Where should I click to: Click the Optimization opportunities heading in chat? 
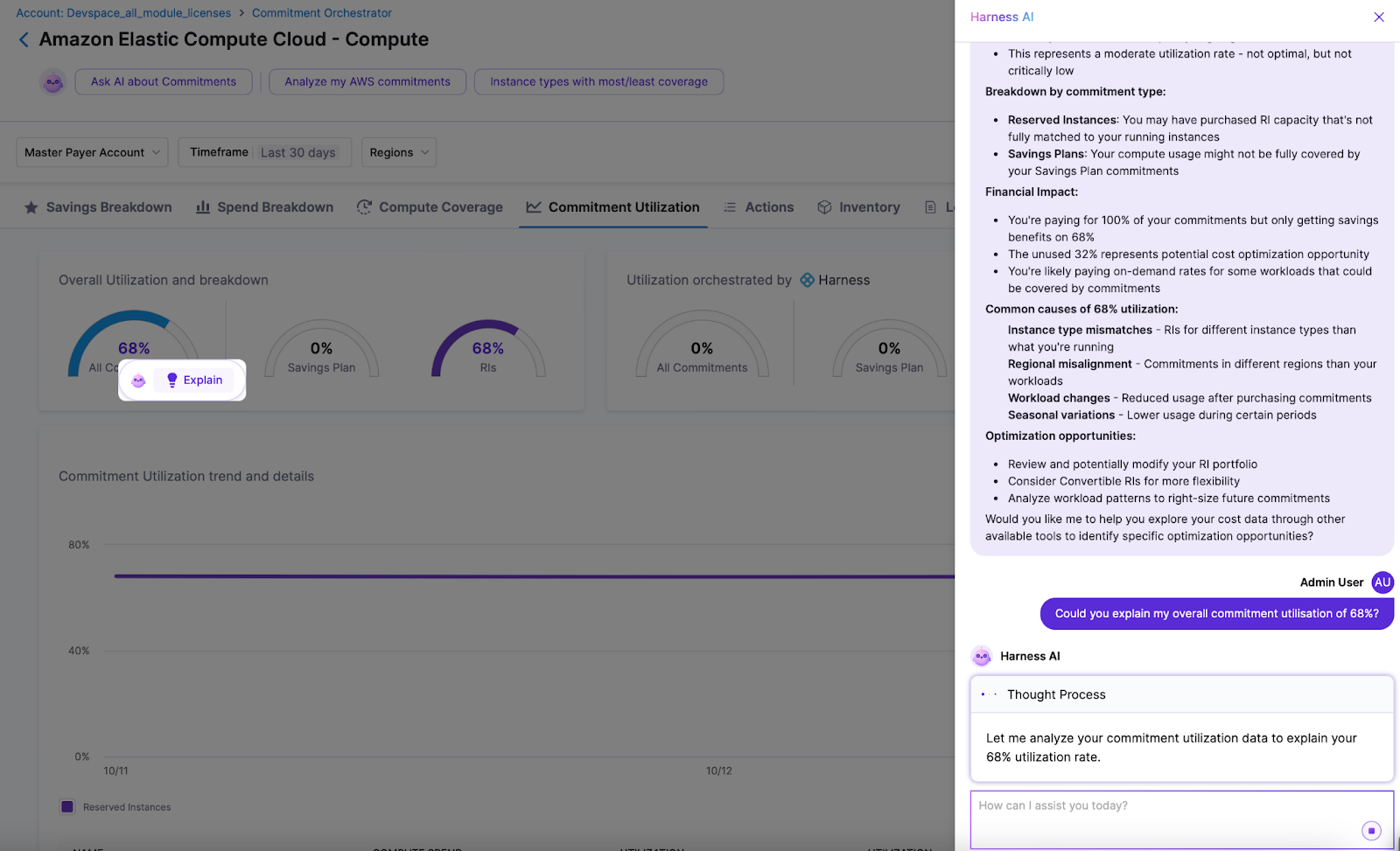pyautogui.click(x=1060, y=436)
